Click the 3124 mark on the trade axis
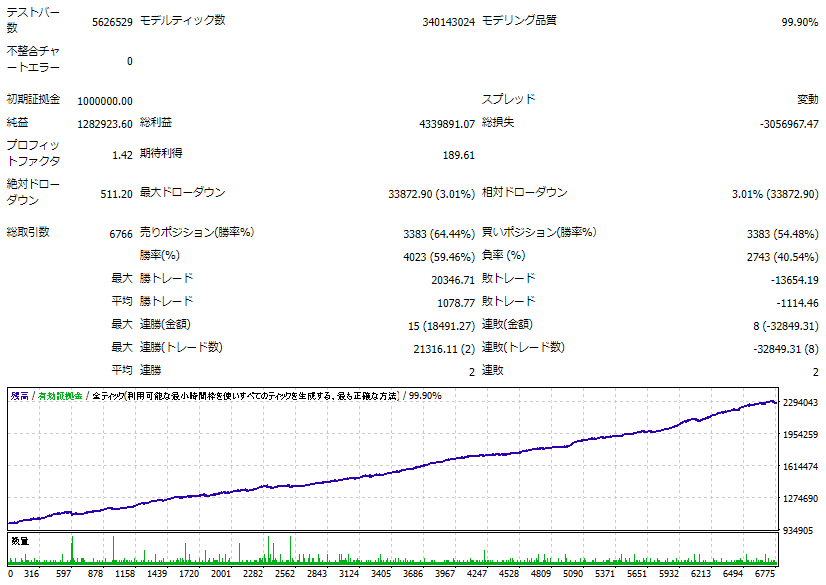This screenshot has height=585, width=826. (349, 574)
